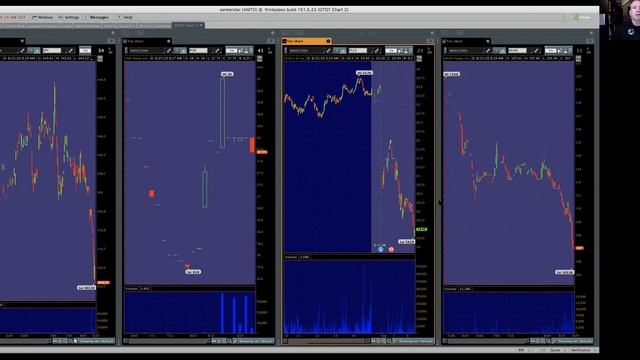Open the panel menu above chart 43
This screenshot has width=640, height=360.
(271, 41)
